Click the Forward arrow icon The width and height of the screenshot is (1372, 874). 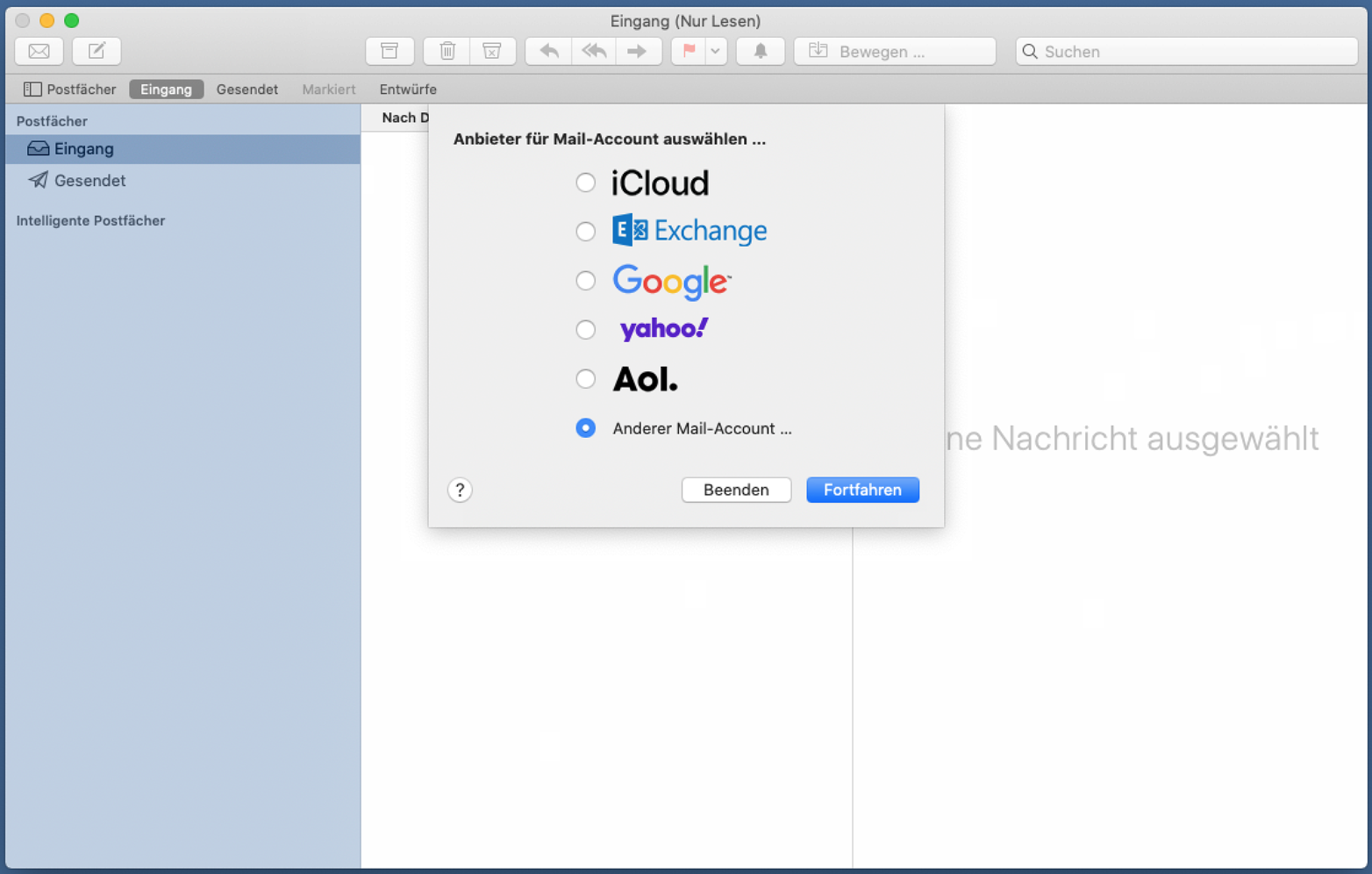638,52
